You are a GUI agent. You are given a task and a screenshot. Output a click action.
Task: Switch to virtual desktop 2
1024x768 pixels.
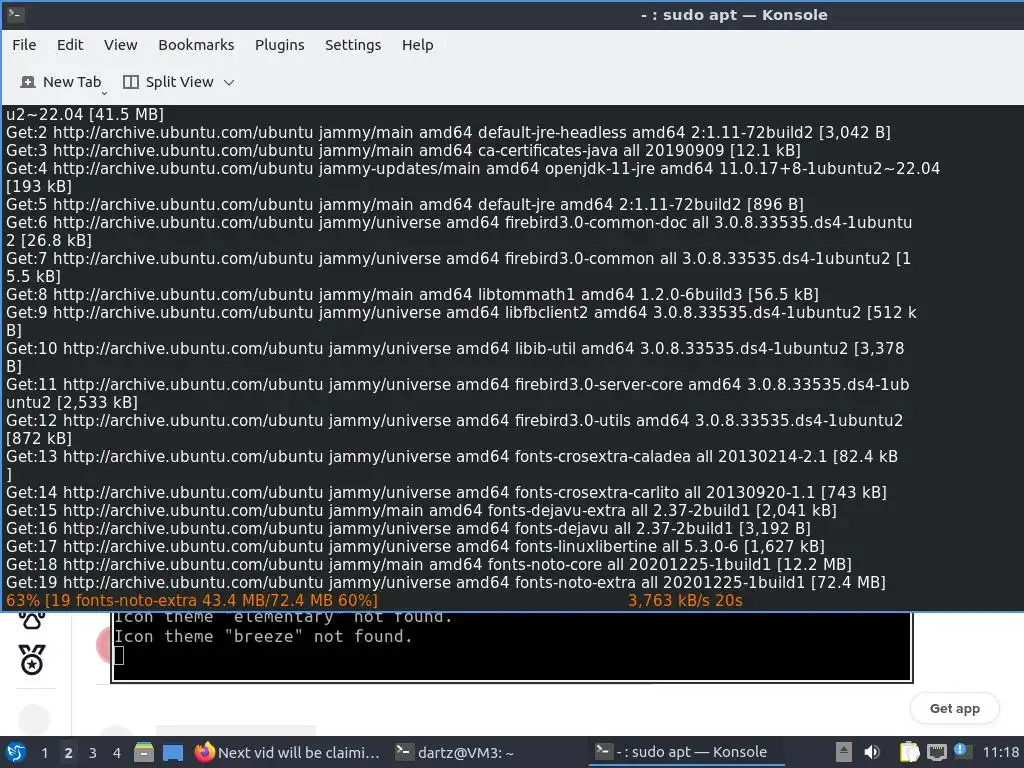click(x=68, y=753)
